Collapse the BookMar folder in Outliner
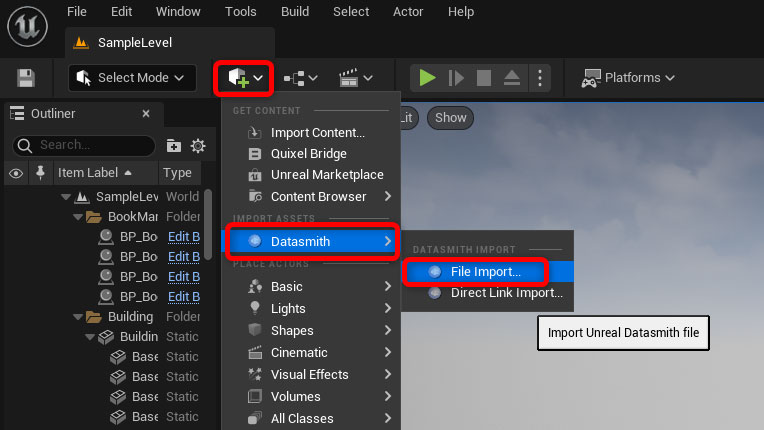This screenshot has height=430, width=764. tap(78, 217)
